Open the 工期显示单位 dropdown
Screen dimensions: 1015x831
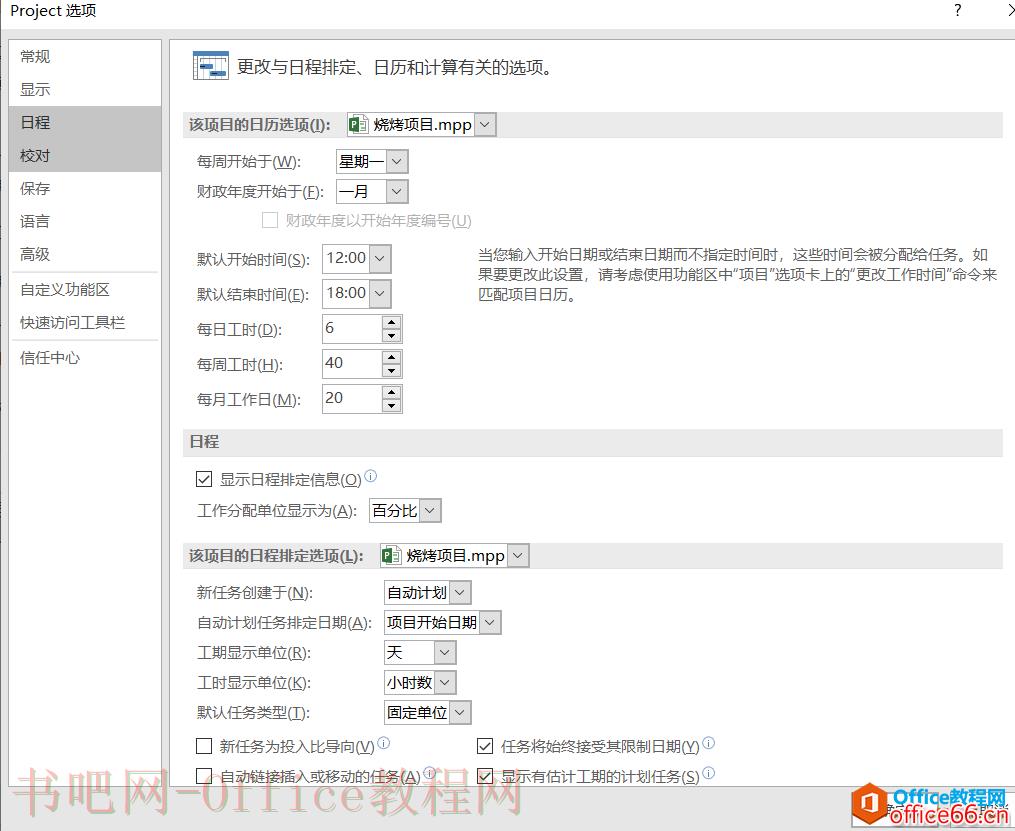(444, 652)
